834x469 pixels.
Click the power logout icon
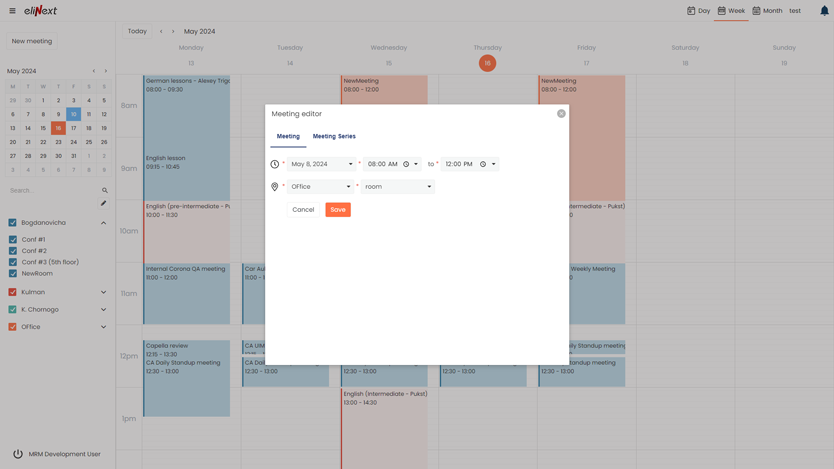pos(17,454)
